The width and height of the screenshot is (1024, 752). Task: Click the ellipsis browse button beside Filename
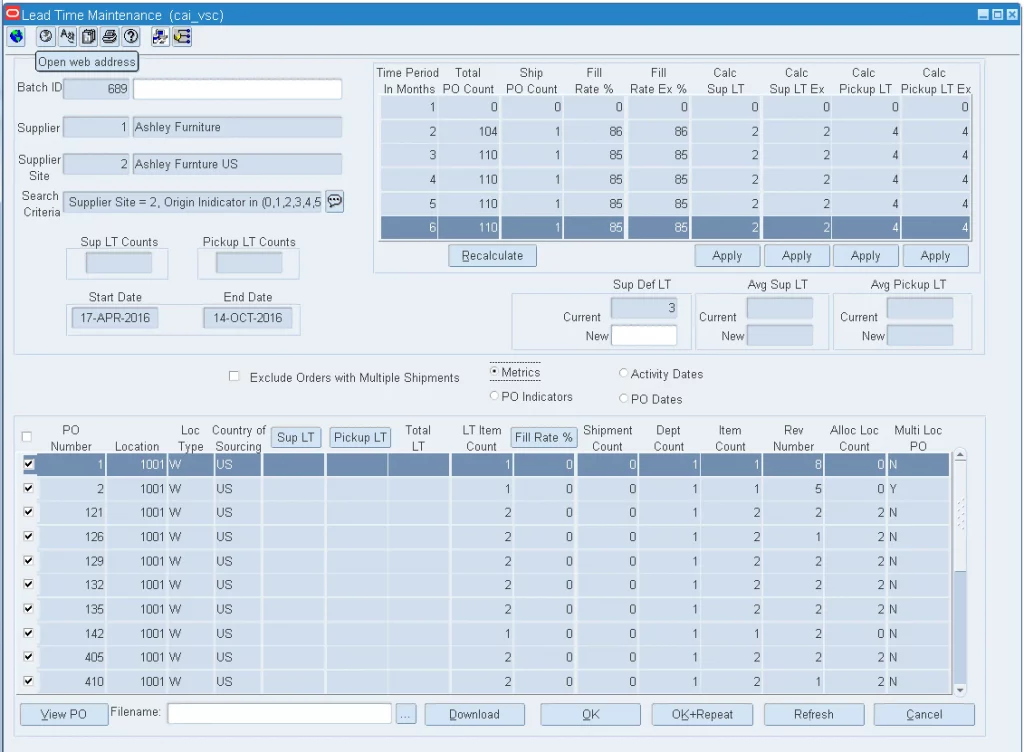pyautogui.click(x=406, y=715)
